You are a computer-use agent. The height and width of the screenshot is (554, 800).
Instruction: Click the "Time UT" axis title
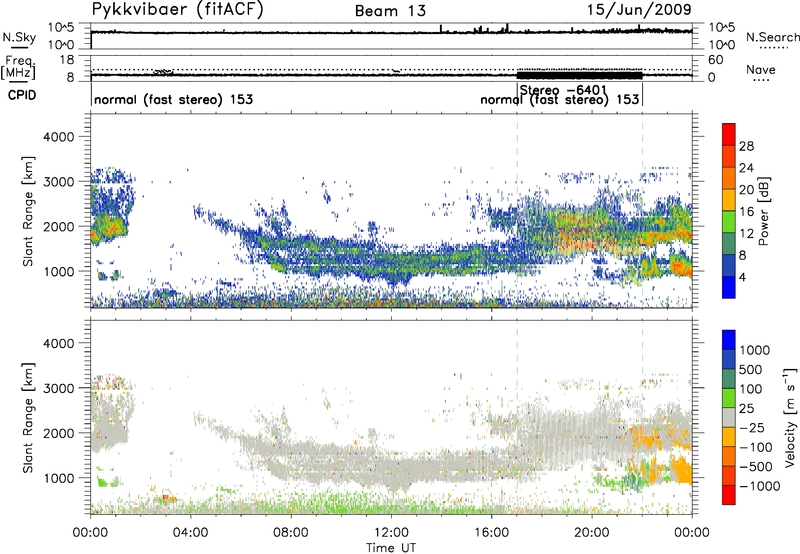(x=391, y=548)
